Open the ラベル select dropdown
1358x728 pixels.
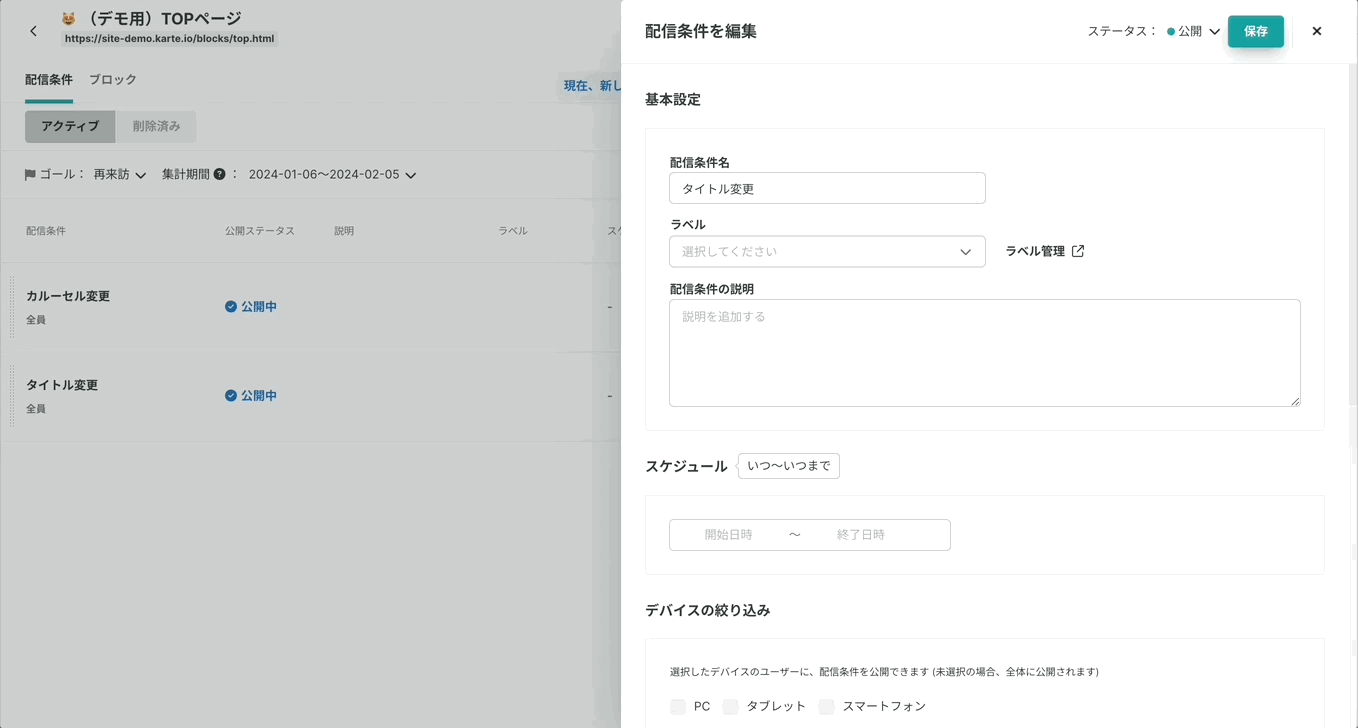pos(827,252)
